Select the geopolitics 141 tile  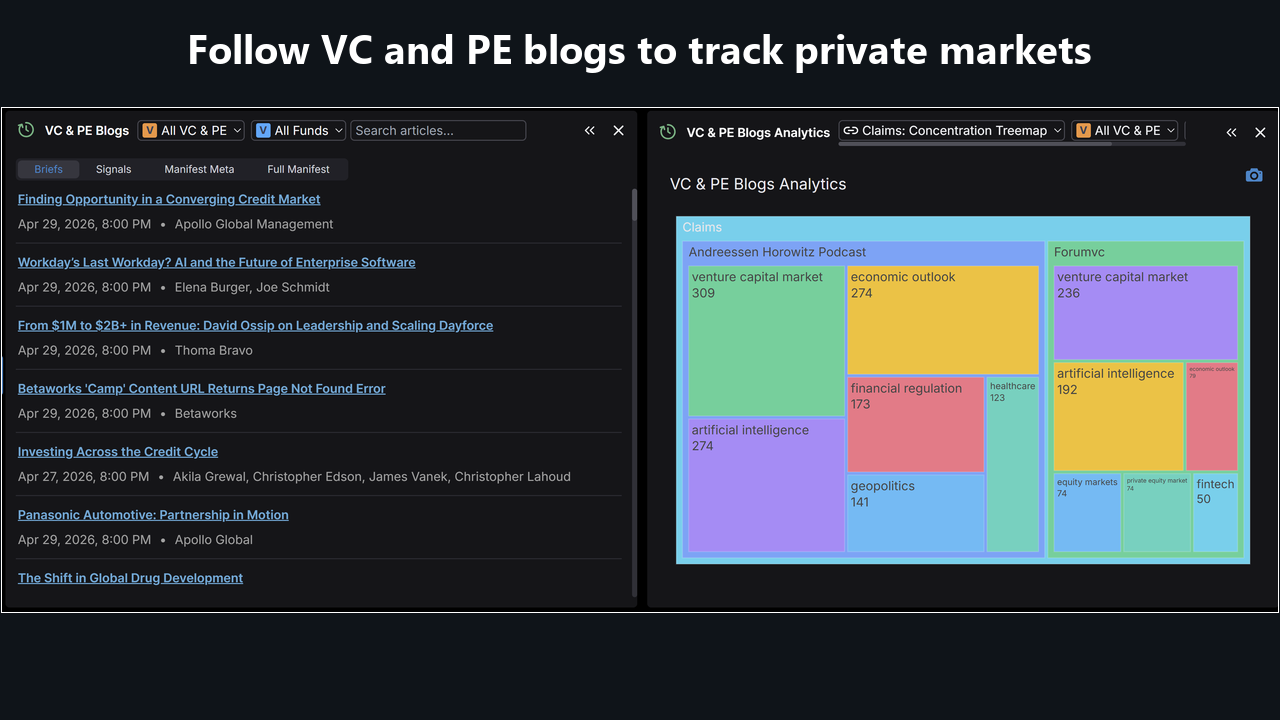(915, 513)
